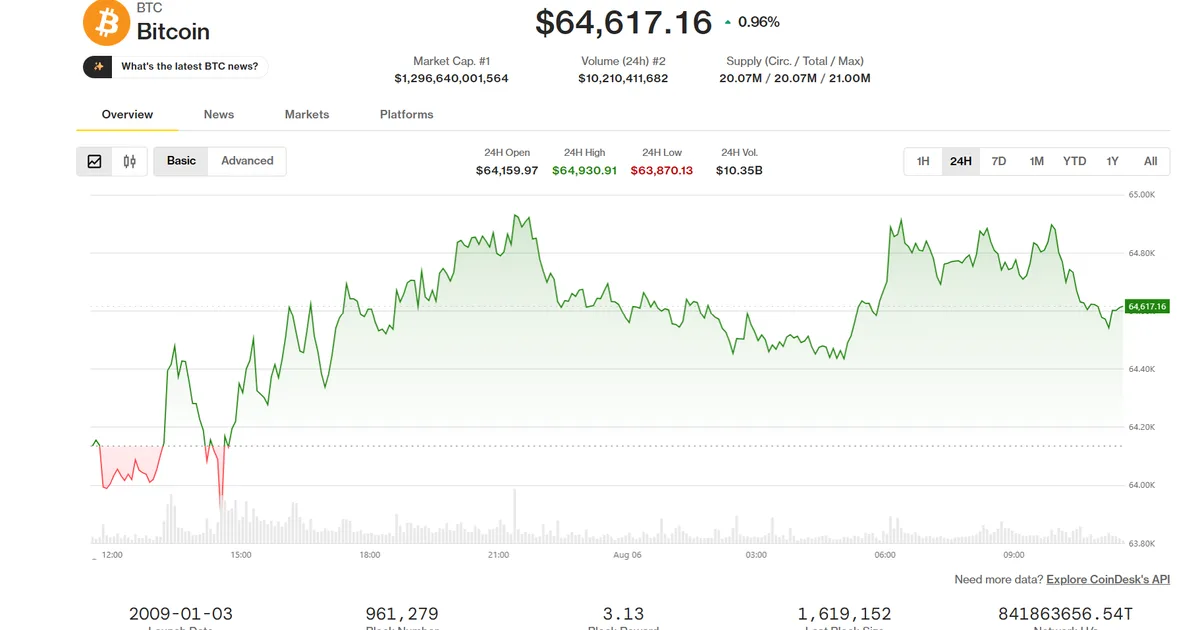
Task: Choose the 7D time range
Action: [x=999, y=161]
